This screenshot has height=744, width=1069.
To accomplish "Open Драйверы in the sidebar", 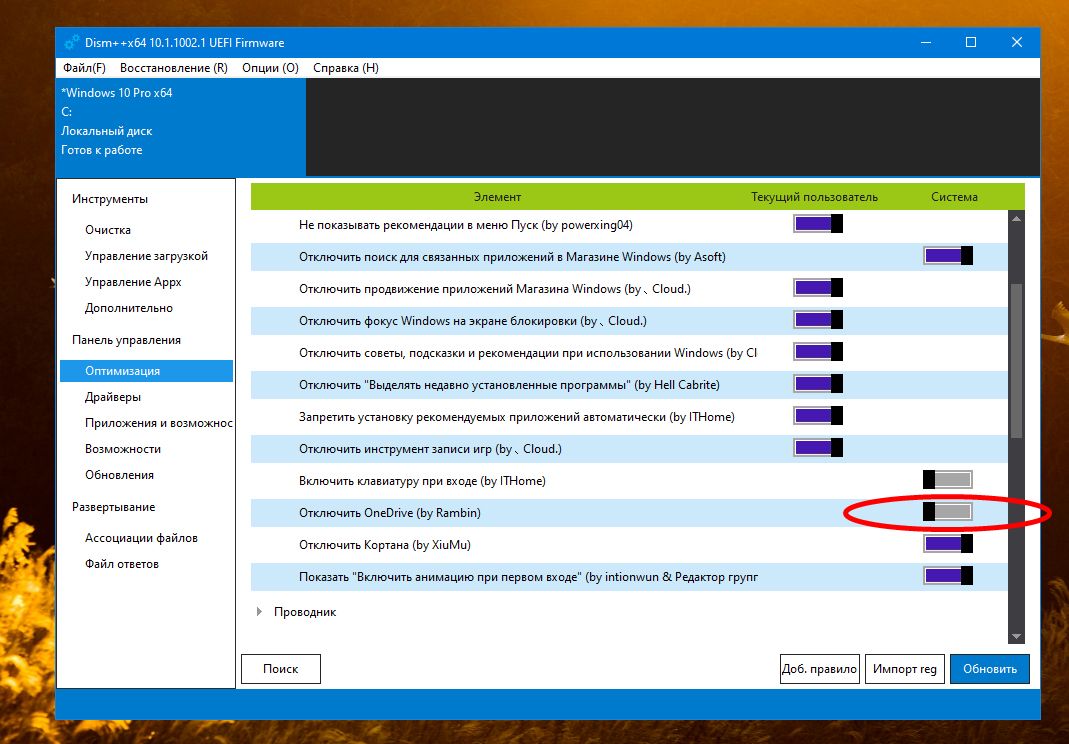I will (x=113, y=397).
